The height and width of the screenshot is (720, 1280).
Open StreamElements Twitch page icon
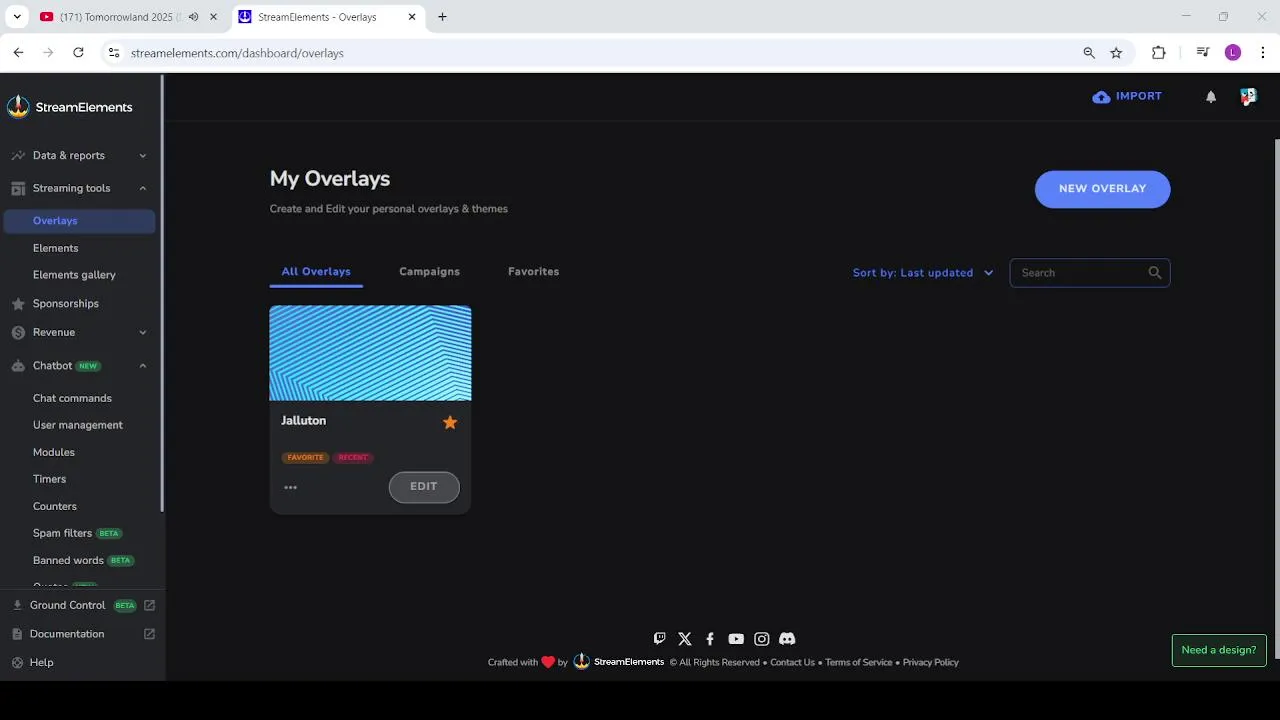(659, 638)
